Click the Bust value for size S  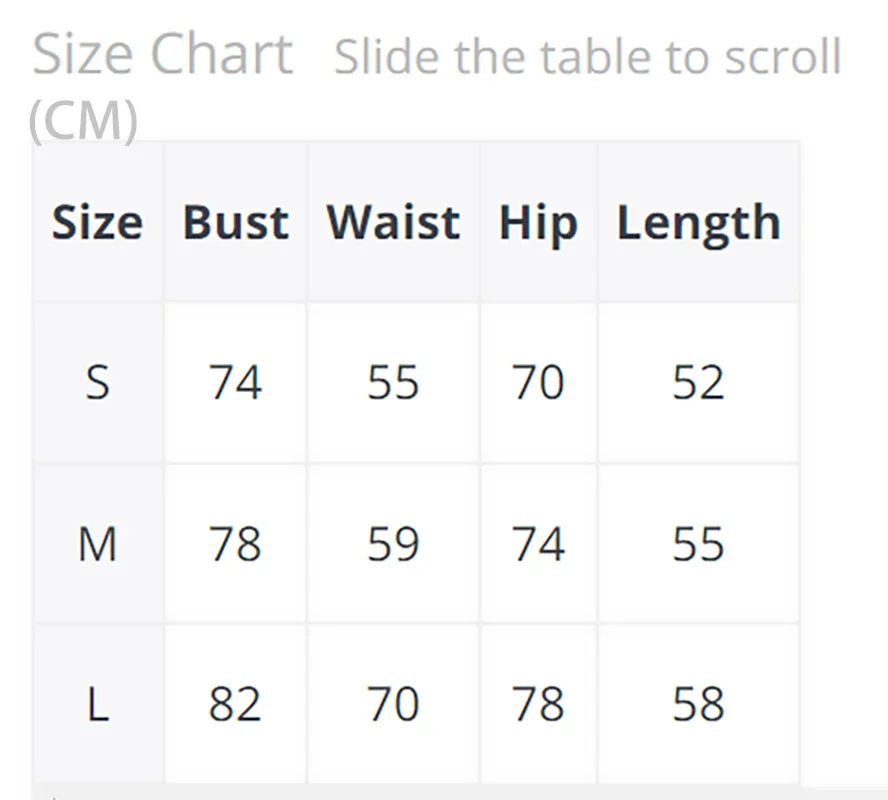pos(235,382)
